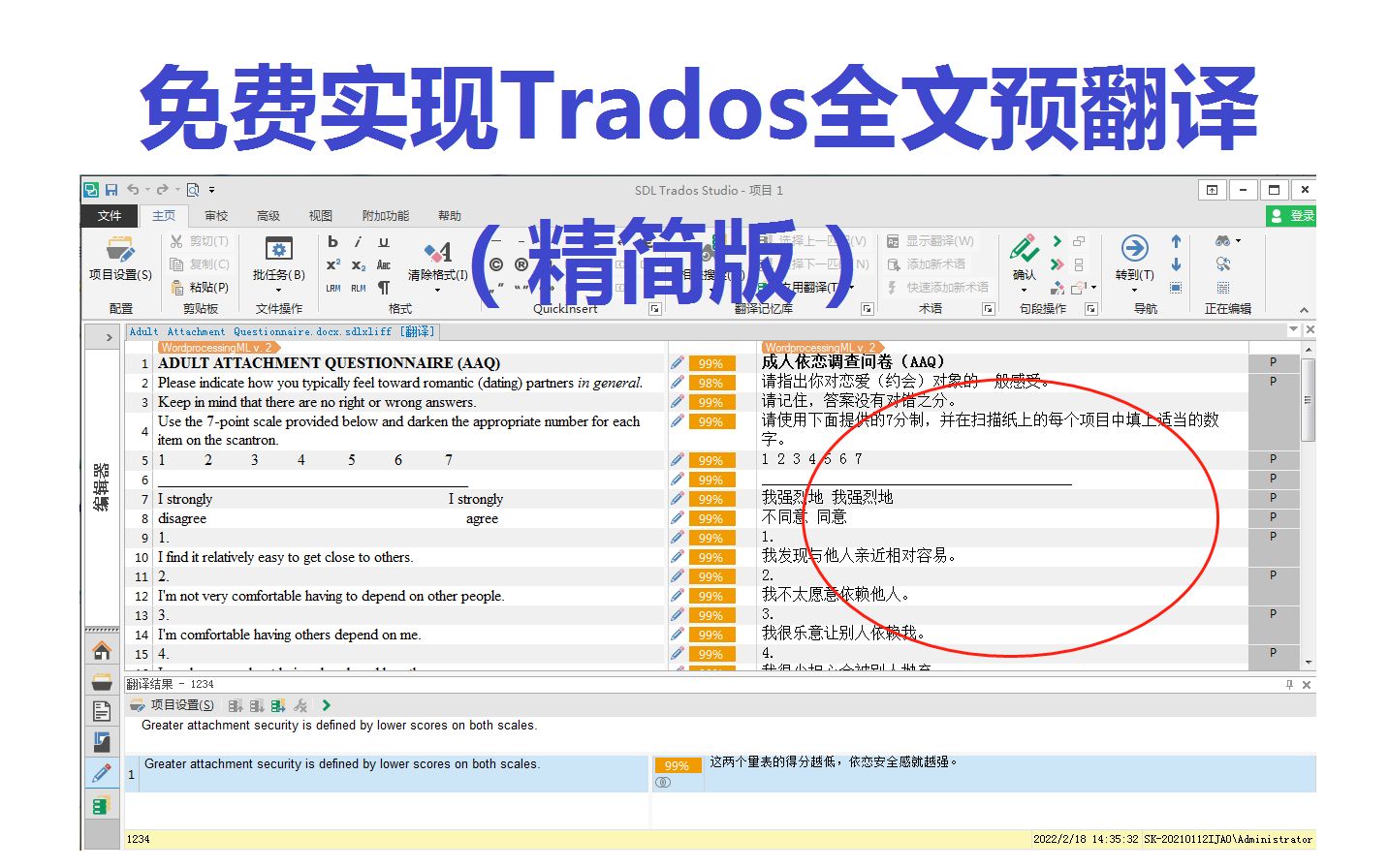The image size is (1389, 868).
Task: Open the 文件 menu
Action: point(110,216)
